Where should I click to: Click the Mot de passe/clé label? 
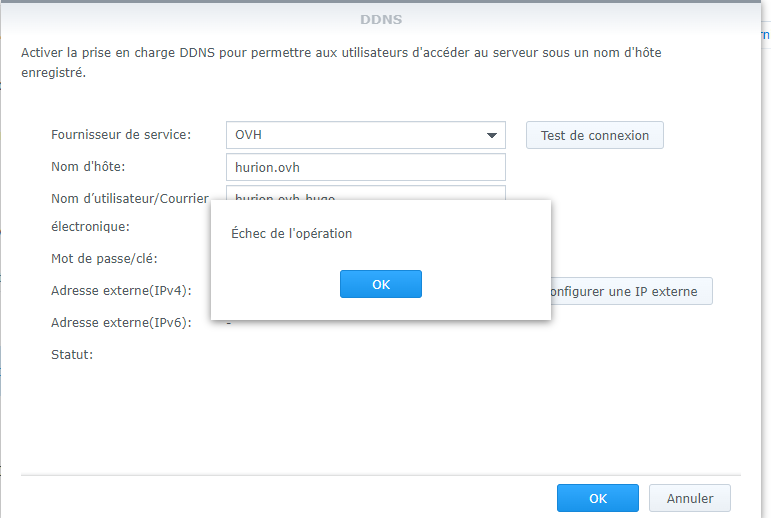pos(104,259)
